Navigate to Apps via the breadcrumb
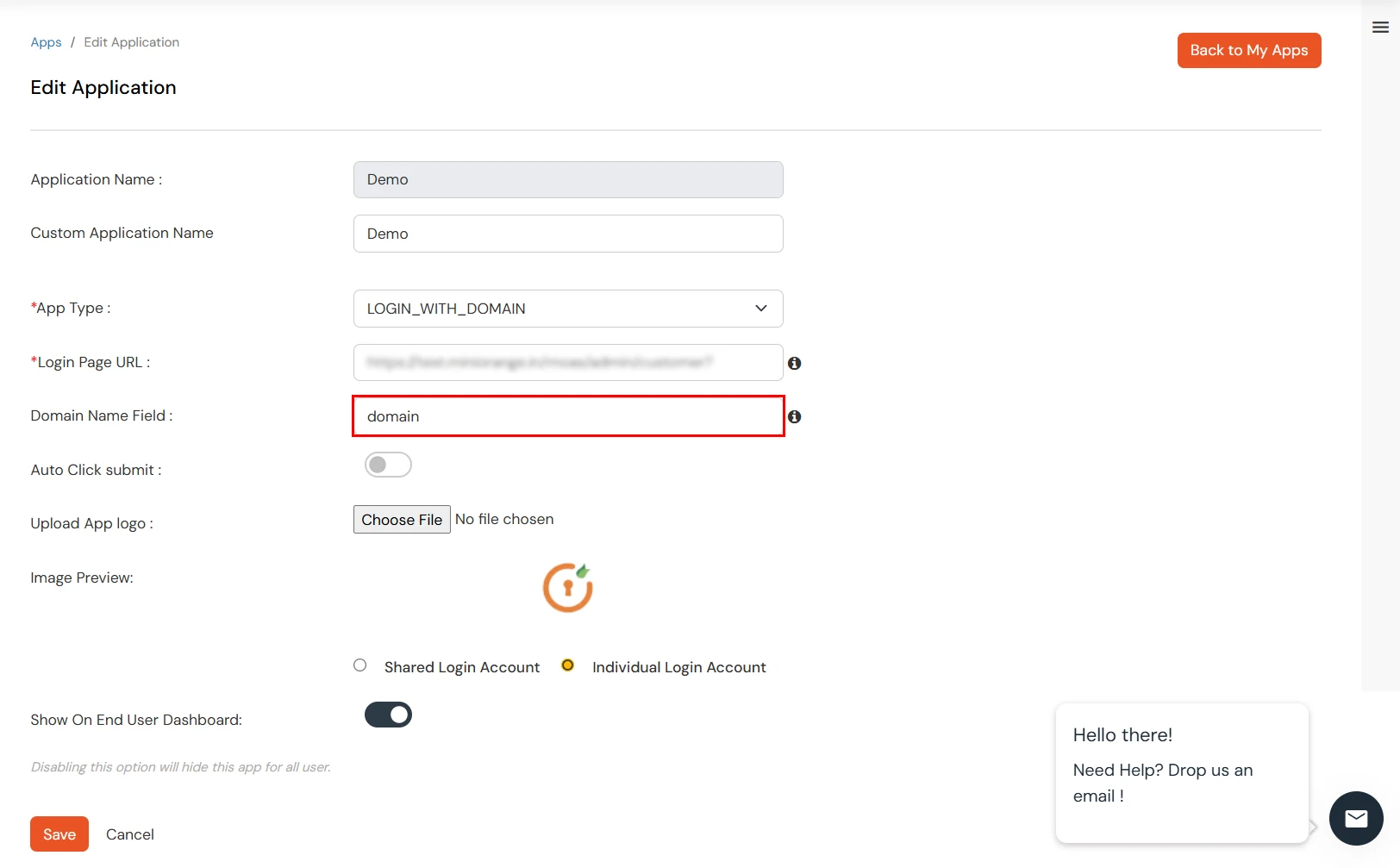The image size is (1400, 868). (46, 41)
